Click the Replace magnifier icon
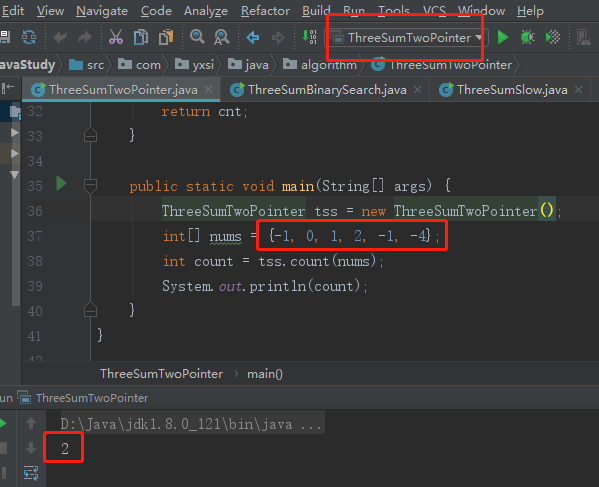Image resolution: width=599 pixels, height=487 pixels. coord(222,37)
